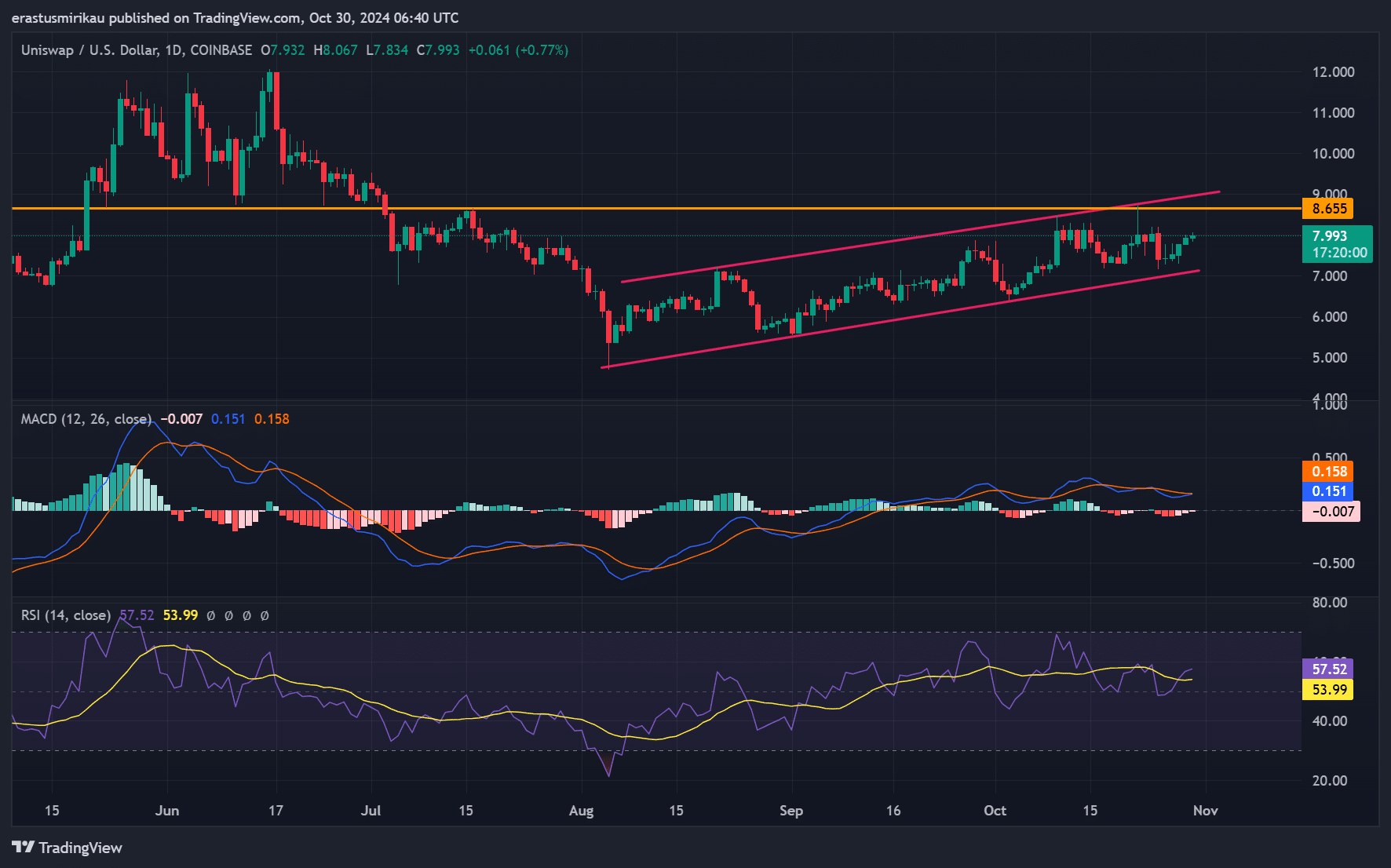Click the orange 8.655 price label

(x=1328, y=209)
